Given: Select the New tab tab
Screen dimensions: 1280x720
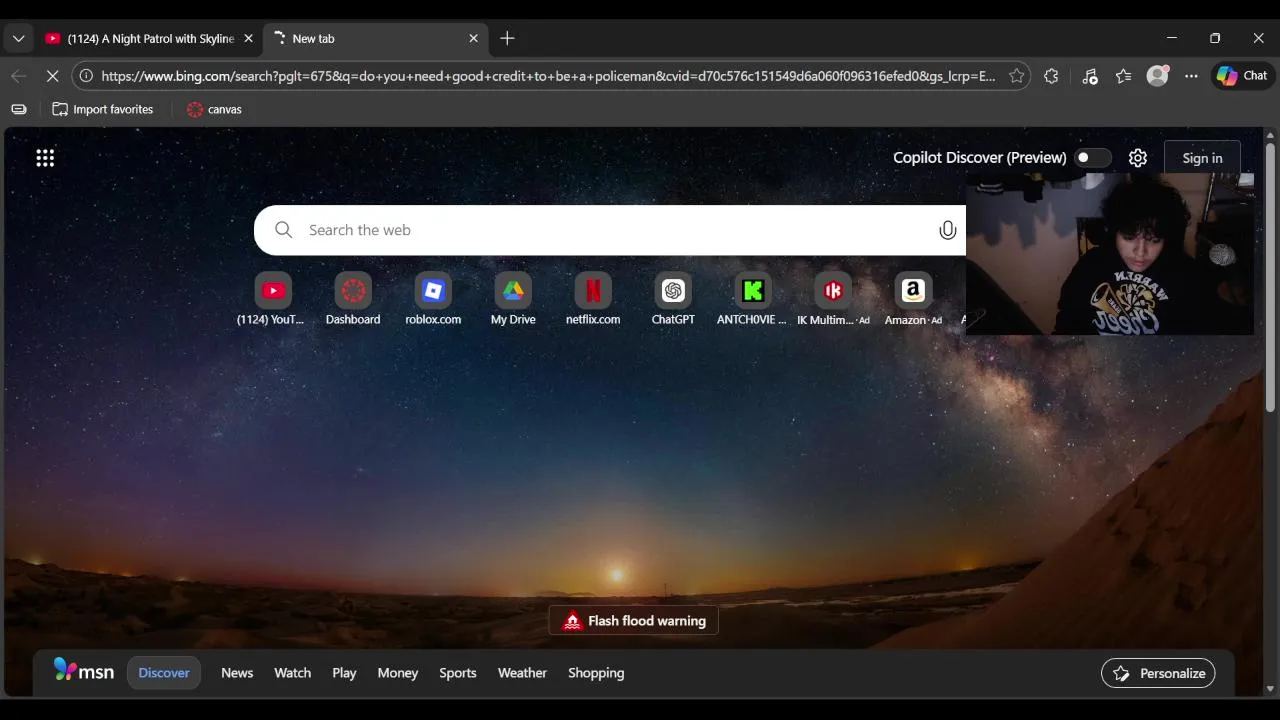Looking at the screenshot, I should pos(376,38).
